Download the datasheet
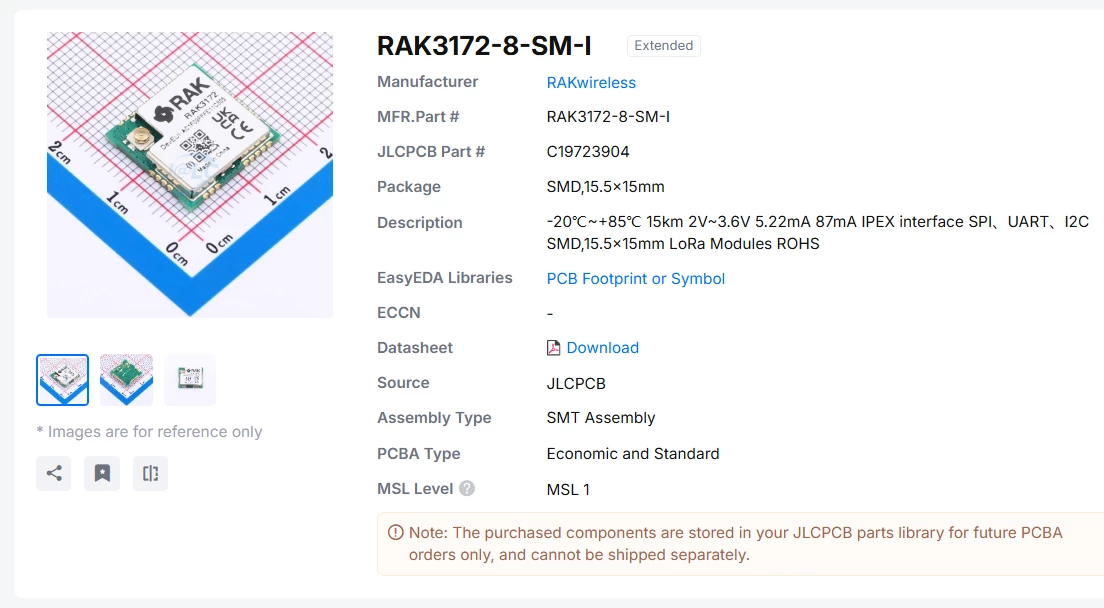This screenshot has width=1104, height=608. click(x=603, y=348)
